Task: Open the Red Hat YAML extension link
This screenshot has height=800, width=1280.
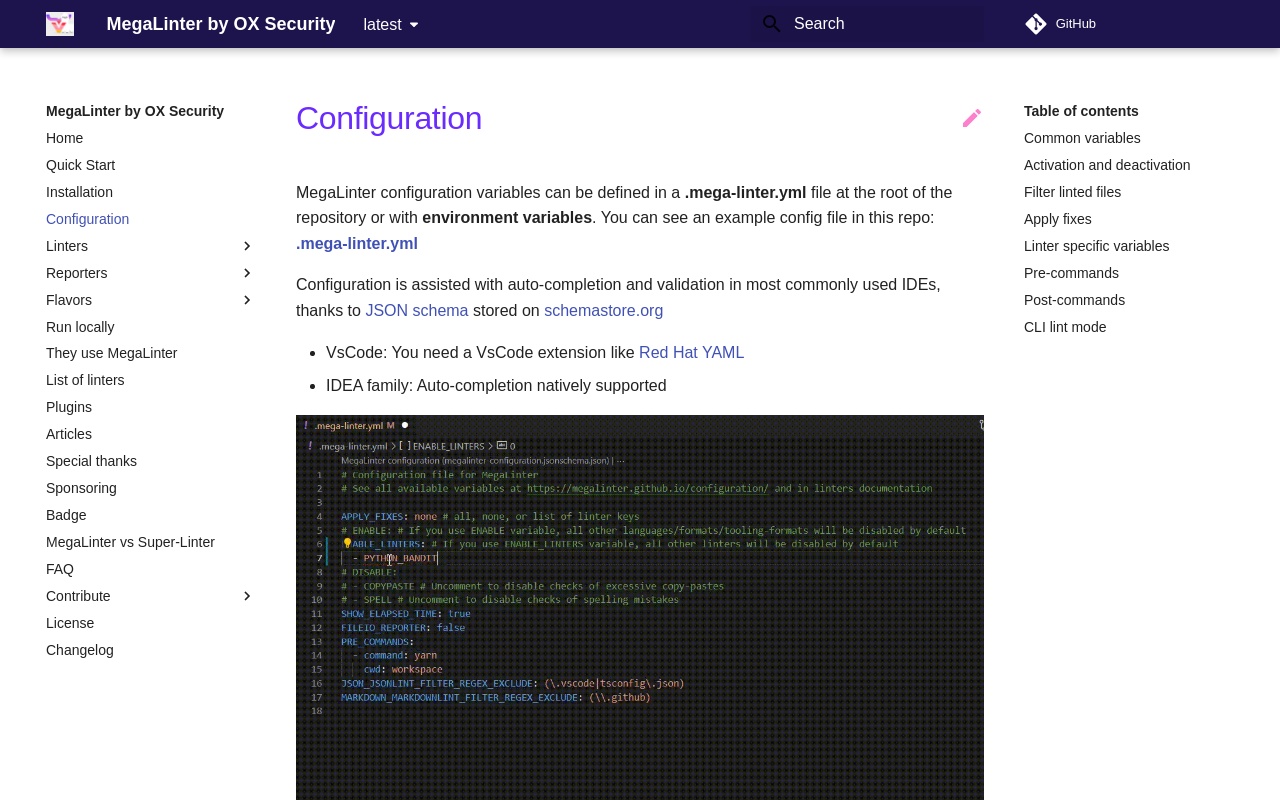Action: pyautogui.click(x=691, y=352)
